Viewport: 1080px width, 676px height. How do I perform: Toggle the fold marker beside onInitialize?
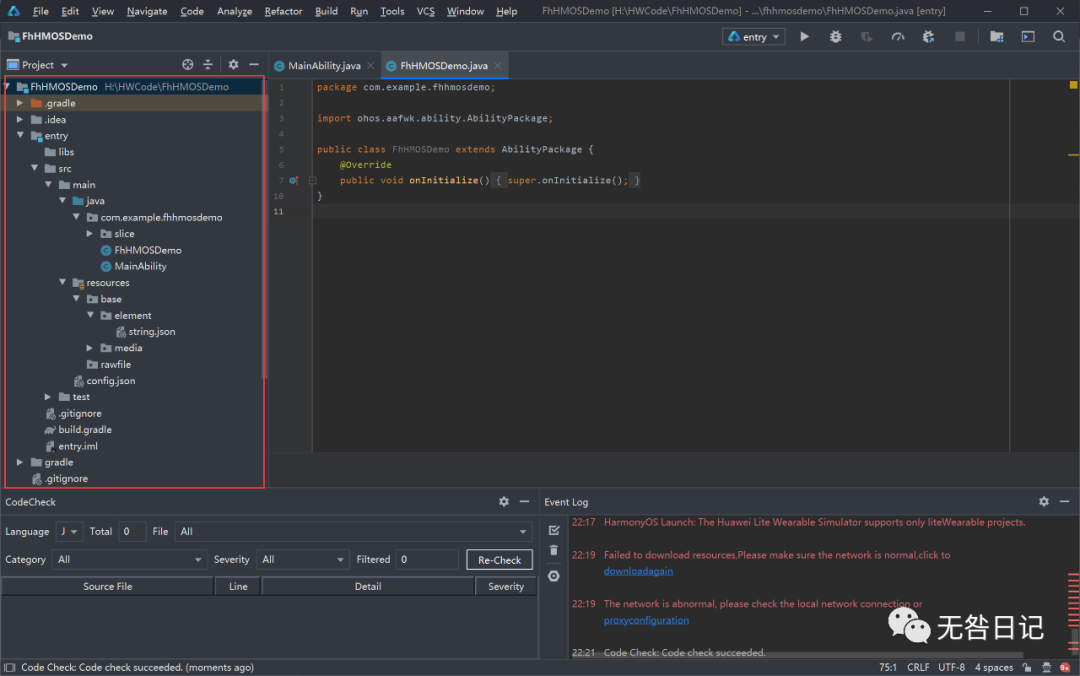[x=313, y=181]
